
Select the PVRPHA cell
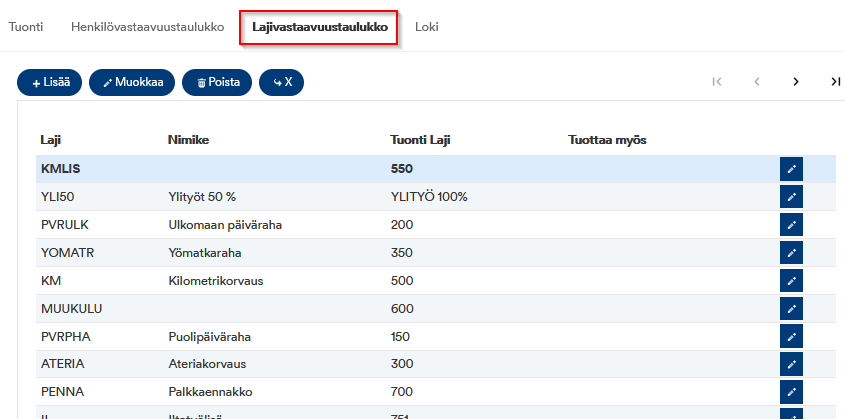[x=66, y=337]
